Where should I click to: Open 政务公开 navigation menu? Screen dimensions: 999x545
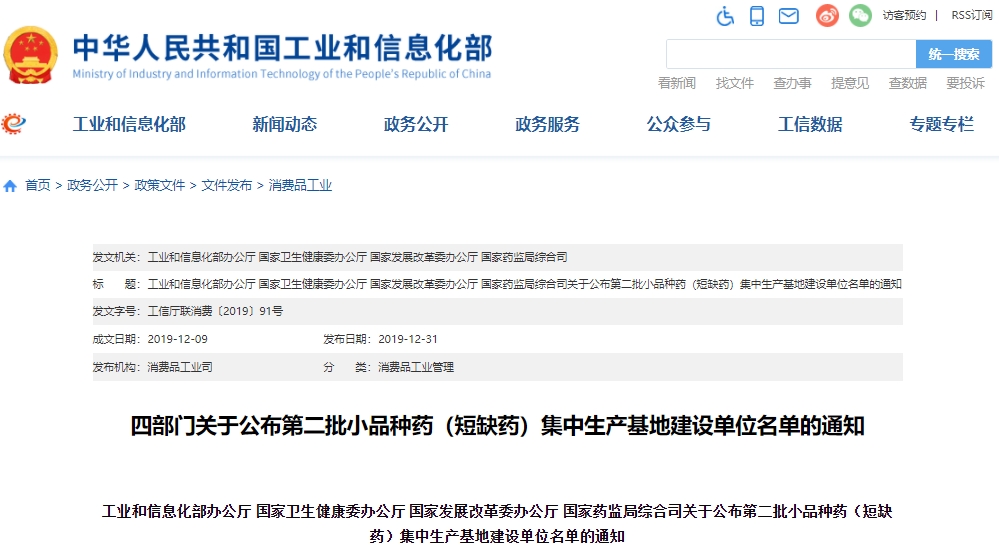416,124
